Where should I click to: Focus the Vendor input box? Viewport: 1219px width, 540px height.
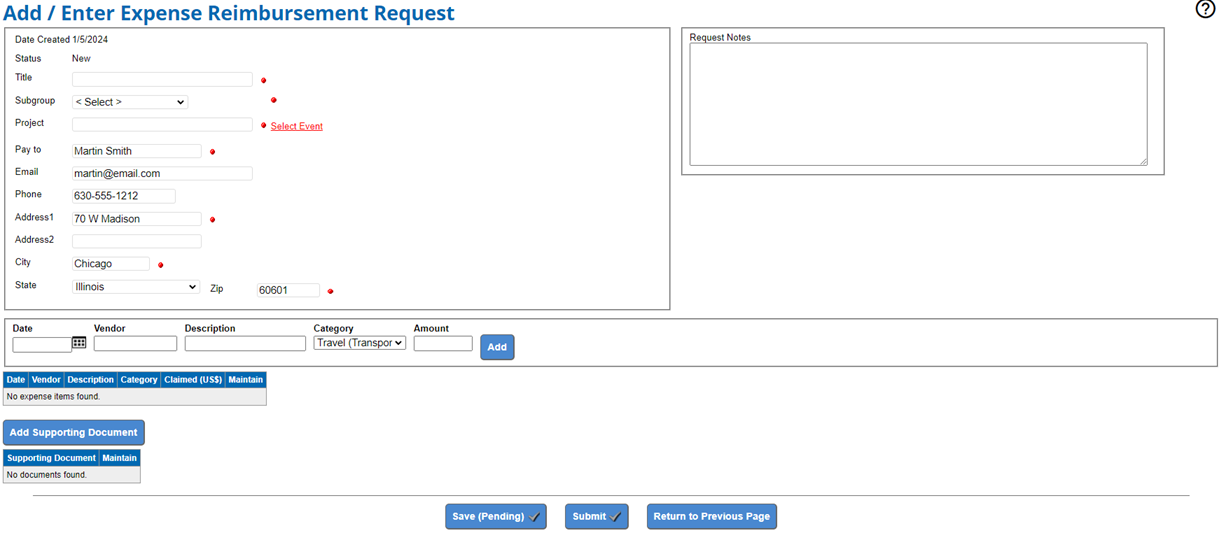coord(135,344)
